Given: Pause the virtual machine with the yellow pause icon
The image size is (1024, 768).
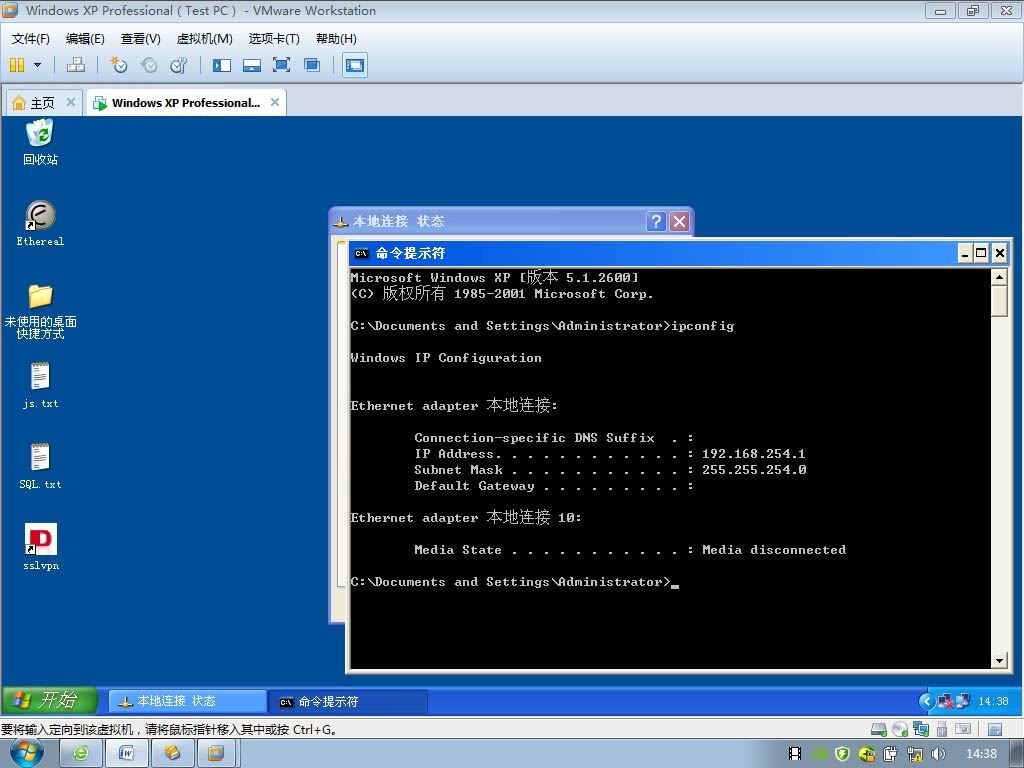Looking at the screenshot, I should pos(17,65).
